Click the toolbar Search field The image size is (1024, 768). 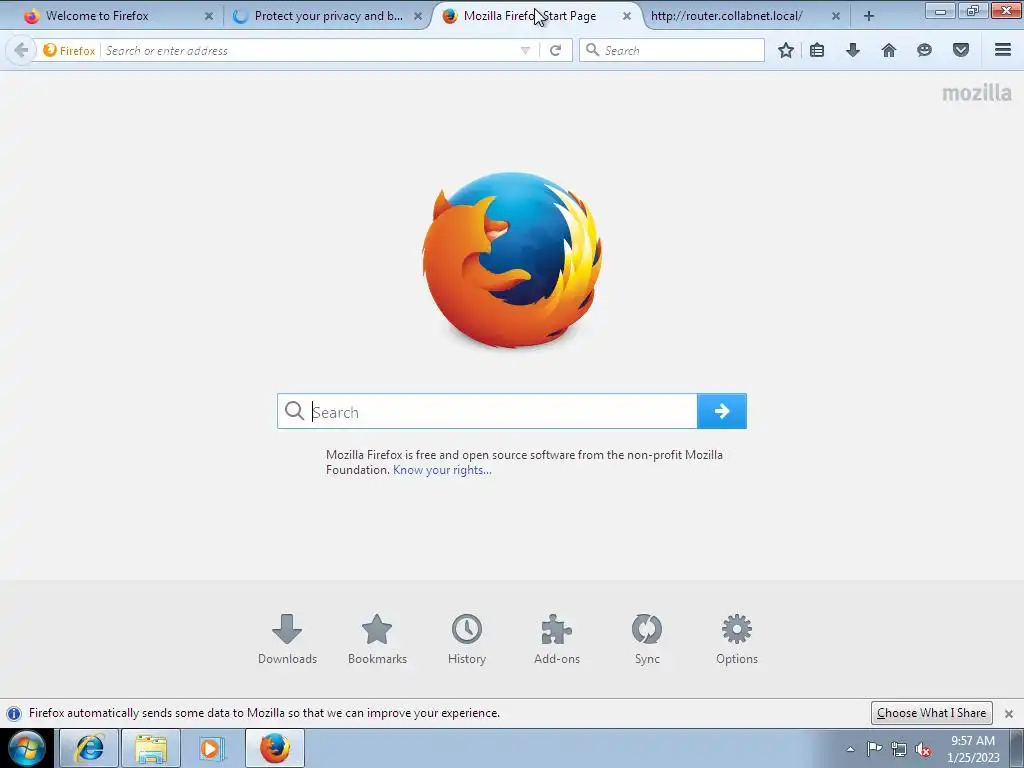672,50
